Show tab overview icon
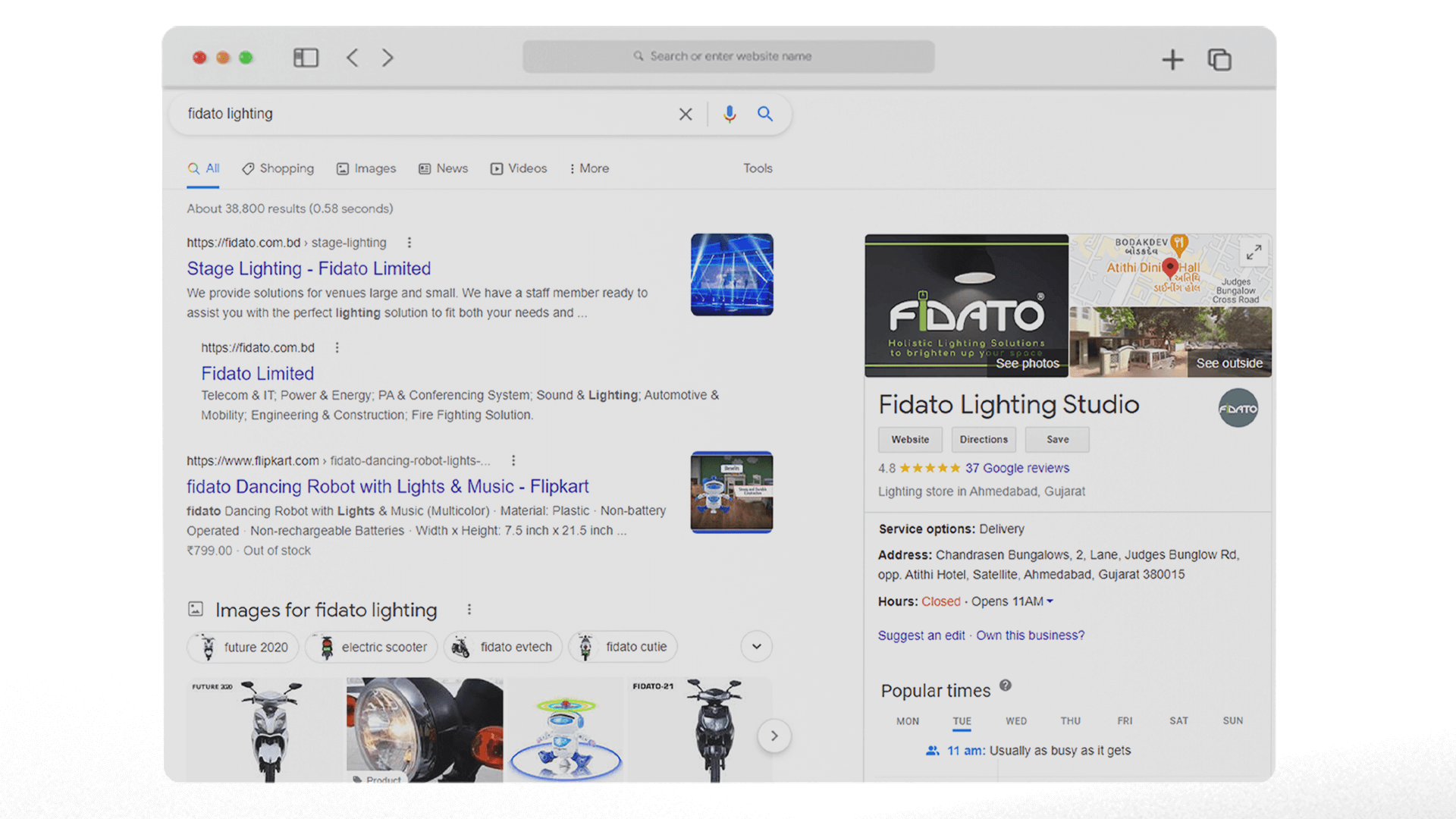Viewport: 1456px width, 819px height. [1219, 59]
